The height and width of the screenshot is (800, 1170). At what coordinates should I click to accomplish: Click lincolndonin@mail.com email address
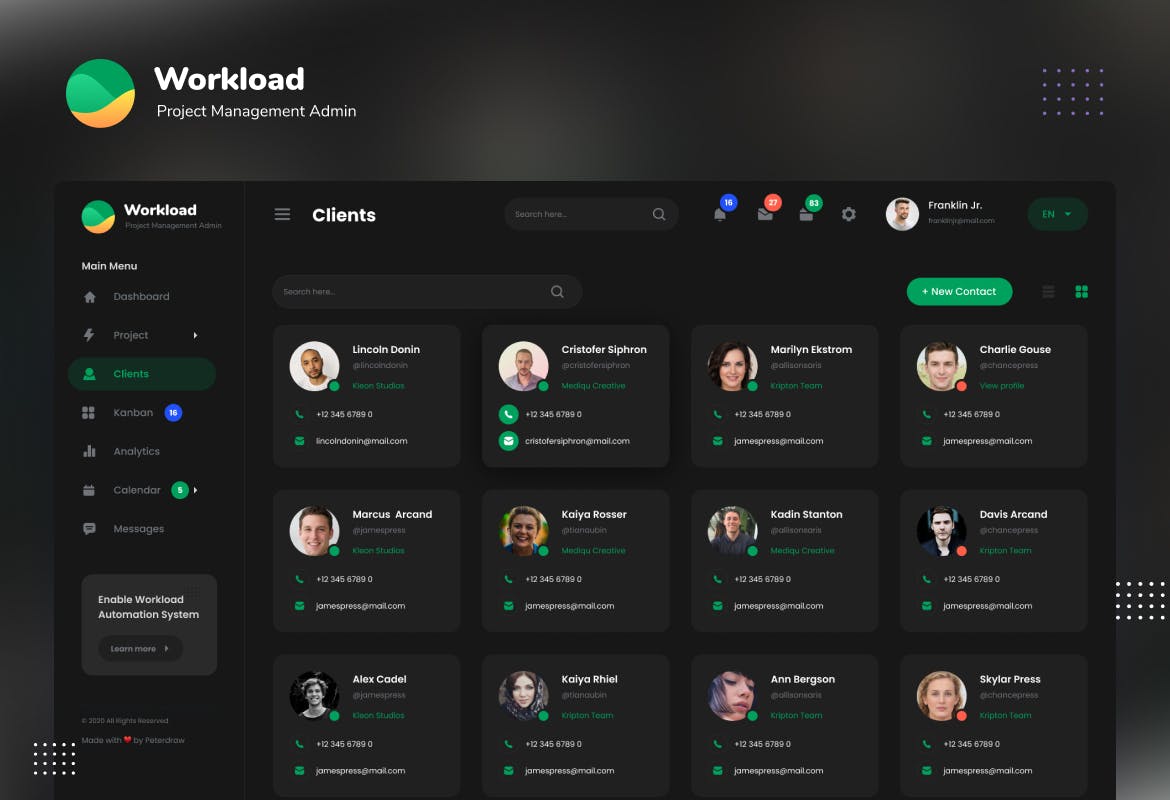[x=361, y=441]
